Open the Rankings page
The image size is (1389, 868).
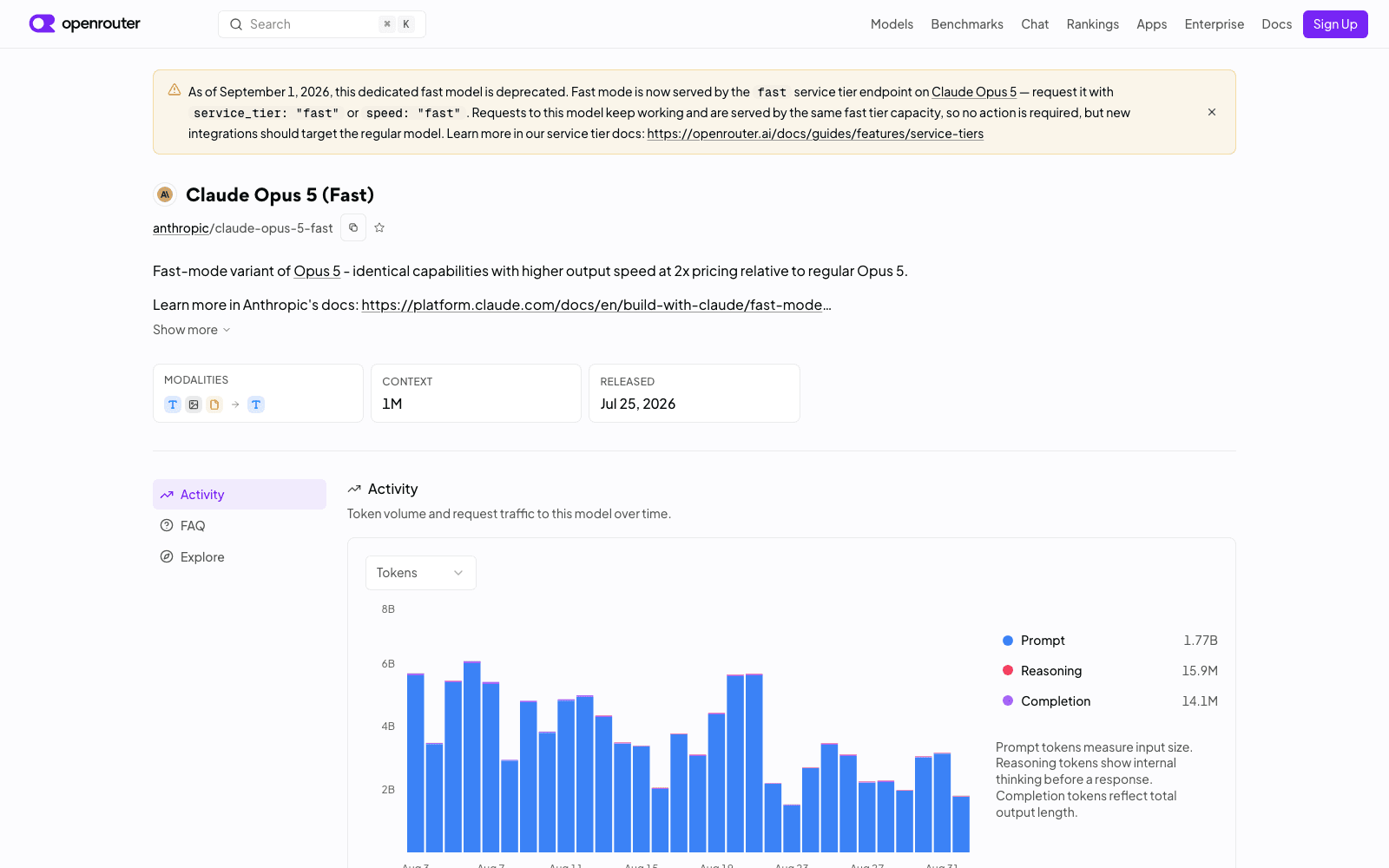1092,24
